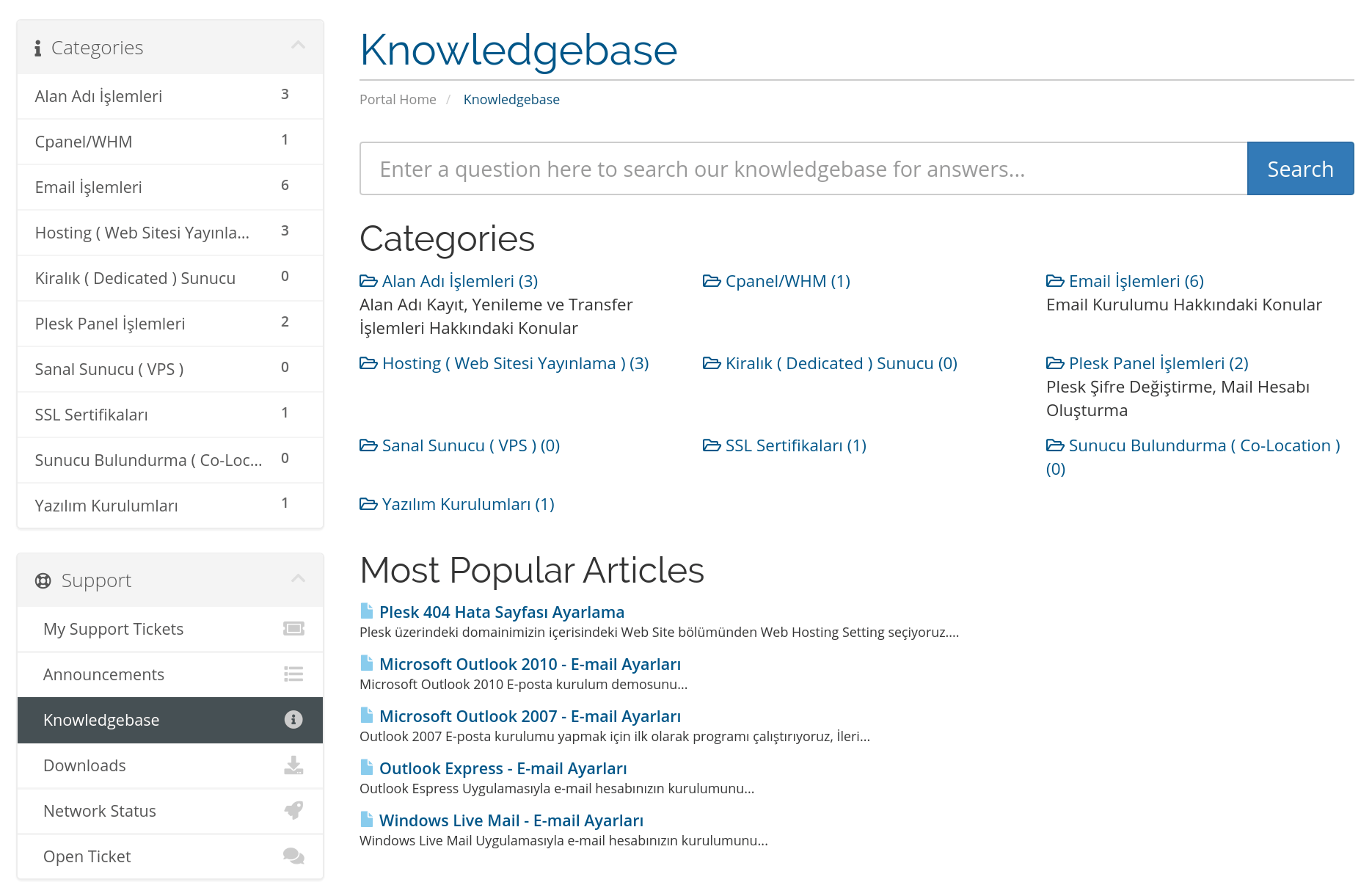
Task: Click folder icon next to Plesk Panel İşlemleri (2)
Action: [x=1055, y=363]
